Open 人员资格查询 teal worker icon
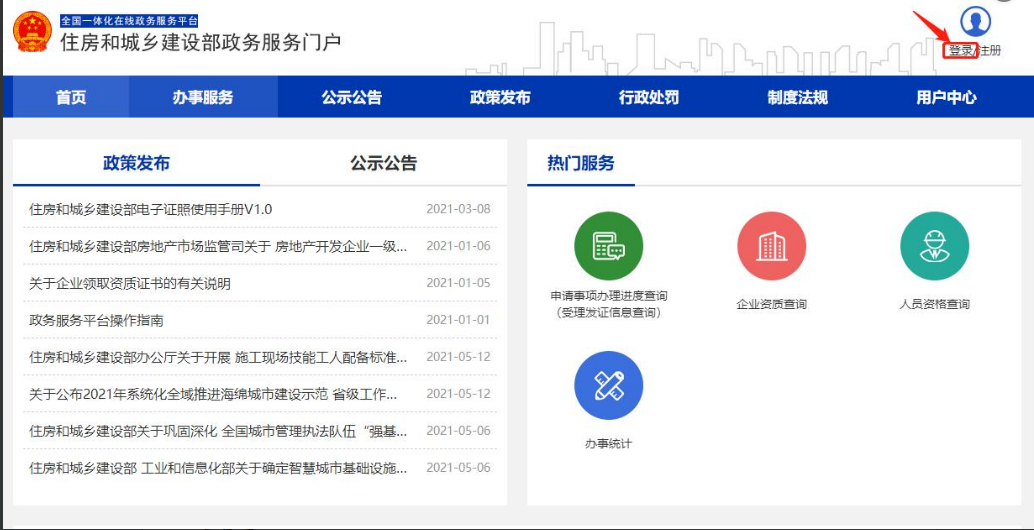The image size is (1034, 530). 934,246
